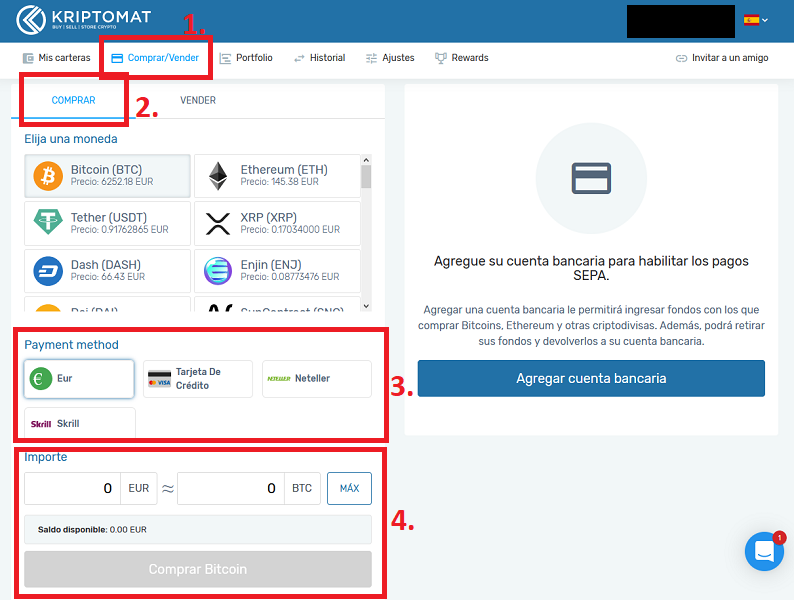Choose Neteller payment method
Image resolution: width=794 pixels, height=600 pixels.
(x=317, y=379)
